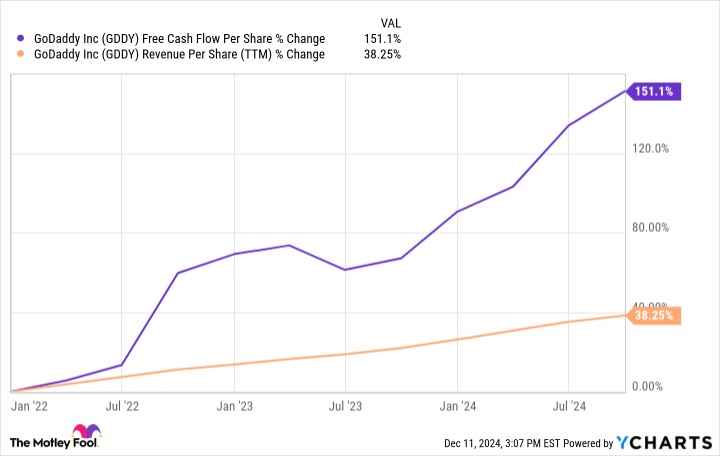
Task: Select the purple 151.1% value flag
Action: (x=653, y=91)
